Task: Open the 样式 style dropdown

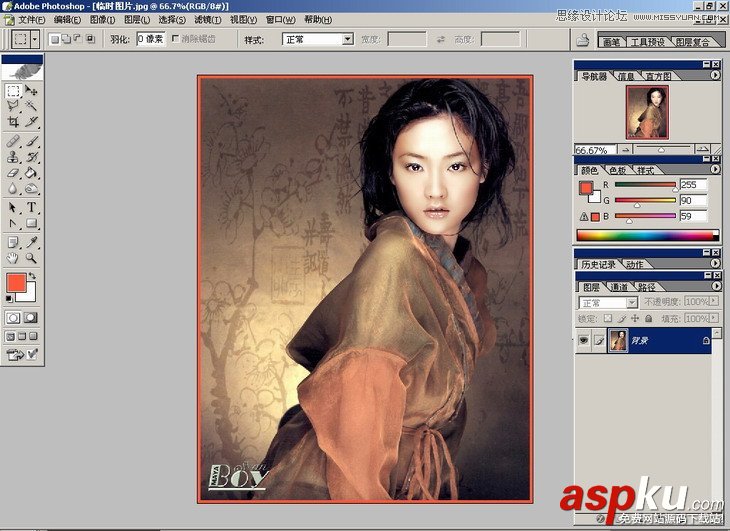Action: 348,39
